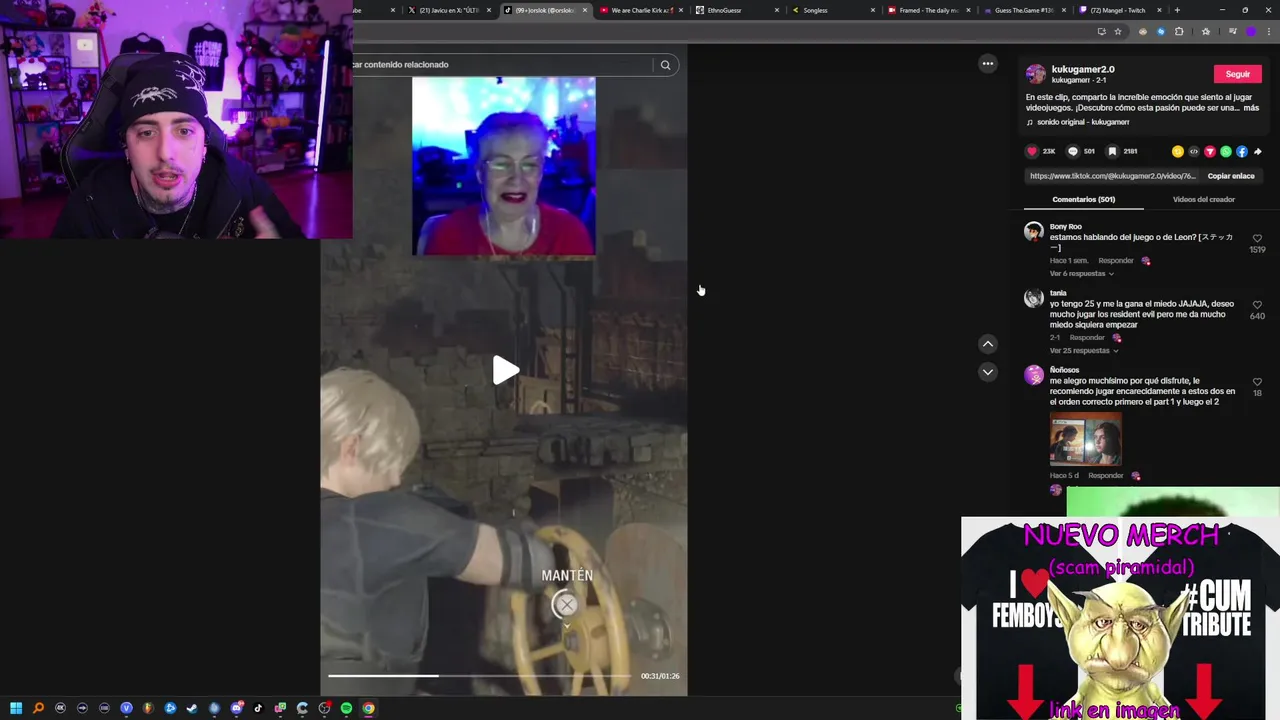Open more share options arrow
This screenshot has width=1280, height=720.
(1257, 152)
